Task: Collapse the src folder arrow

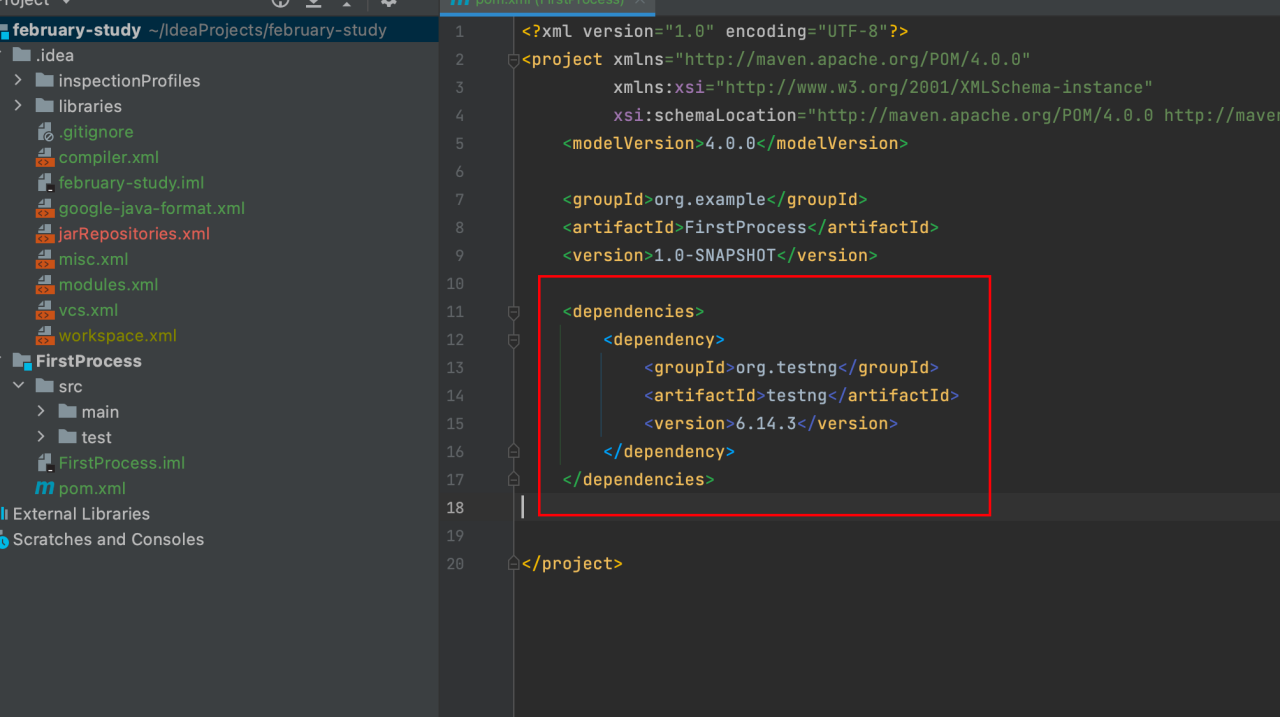Action: (18, 386)
